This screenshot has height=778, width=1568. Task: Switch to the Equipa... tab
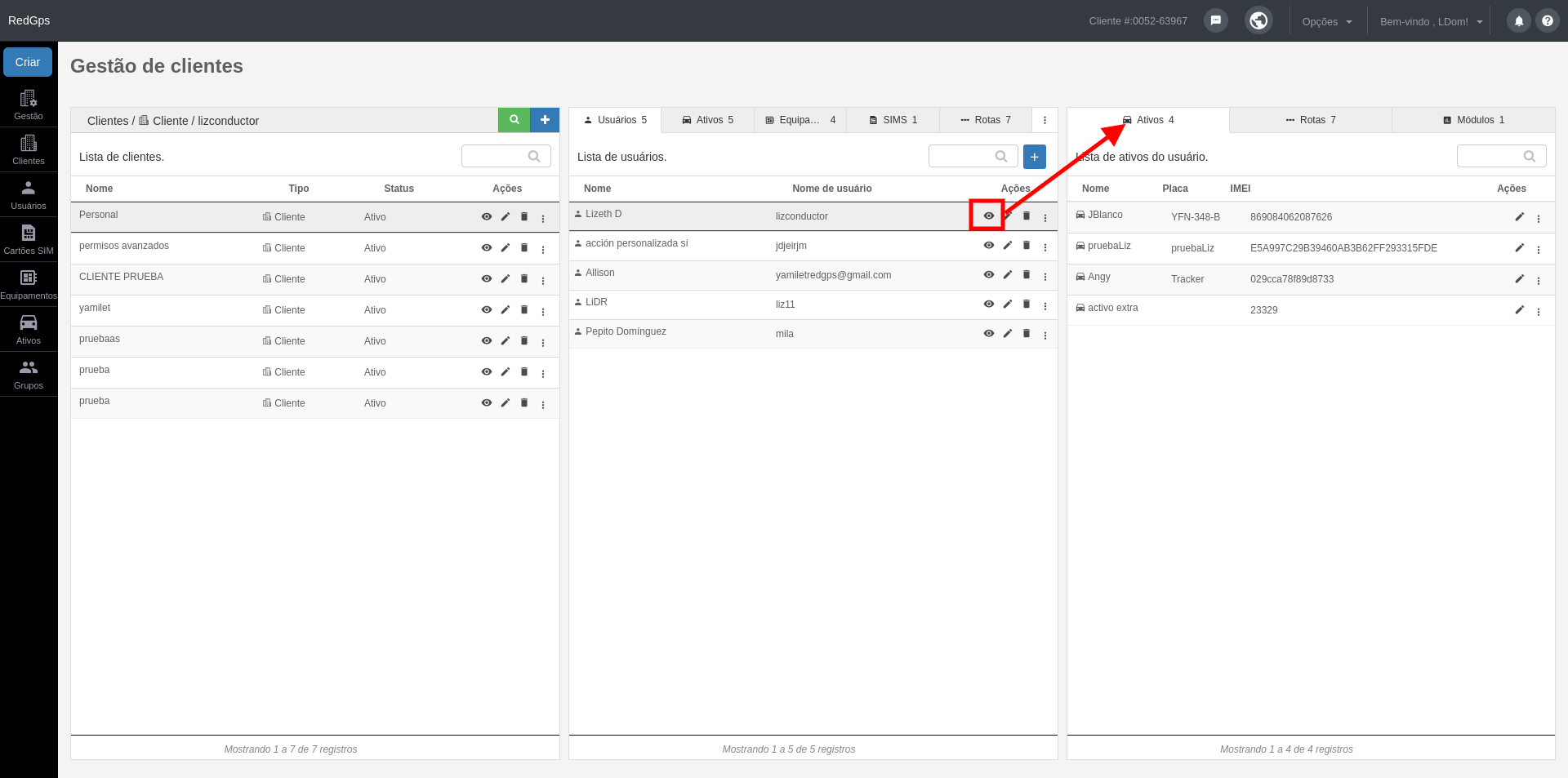pyautogui.click(x=800, y=120)
